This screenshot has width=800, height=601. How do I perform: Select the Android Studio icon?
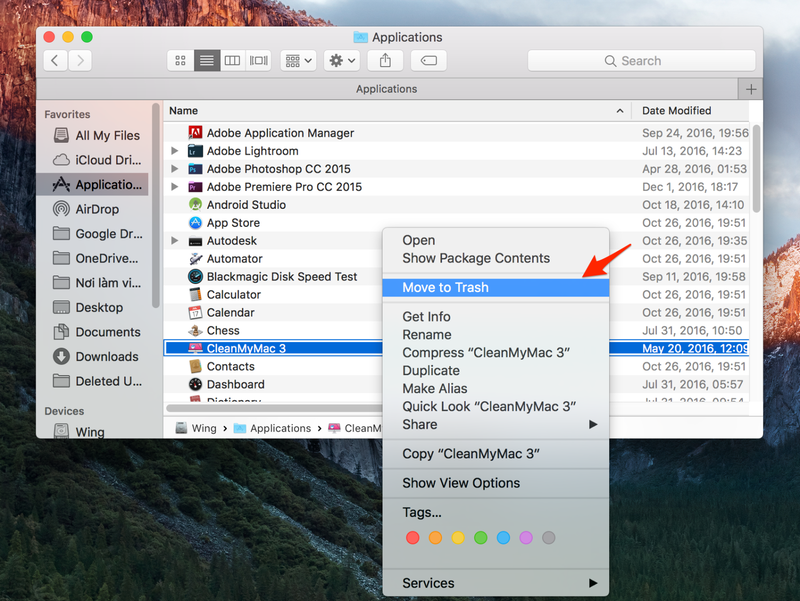pyautogui.click(x=195, y=204)
